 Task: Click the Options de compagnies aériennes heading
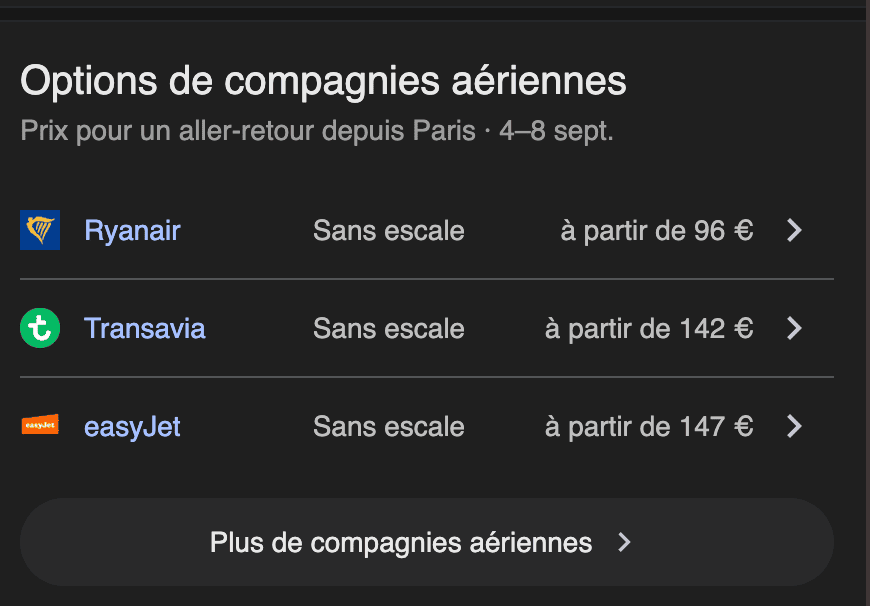coord(323,82)
